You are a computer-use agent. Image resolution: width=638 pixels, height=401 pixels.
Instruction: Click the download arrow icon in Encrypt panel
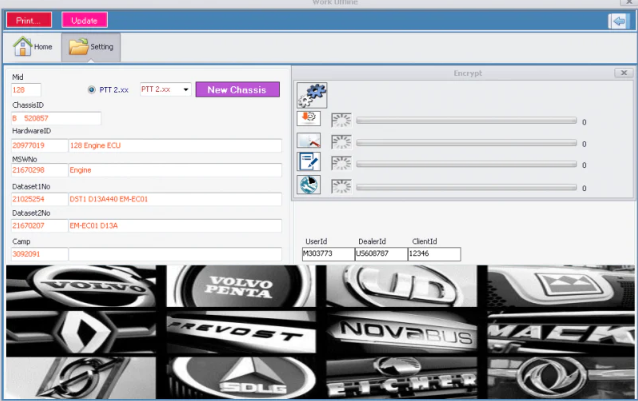[309, 118]
